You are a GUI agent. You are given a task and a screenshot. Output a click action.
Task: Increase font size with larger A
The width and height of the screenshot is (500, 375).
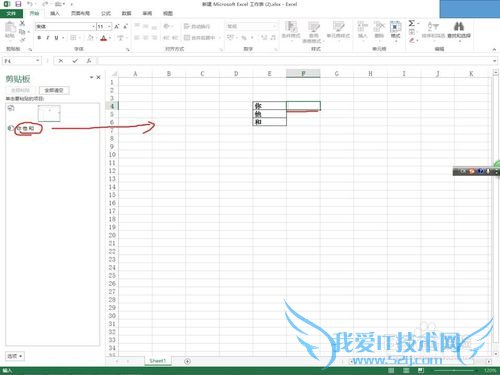tap(117, 26)
